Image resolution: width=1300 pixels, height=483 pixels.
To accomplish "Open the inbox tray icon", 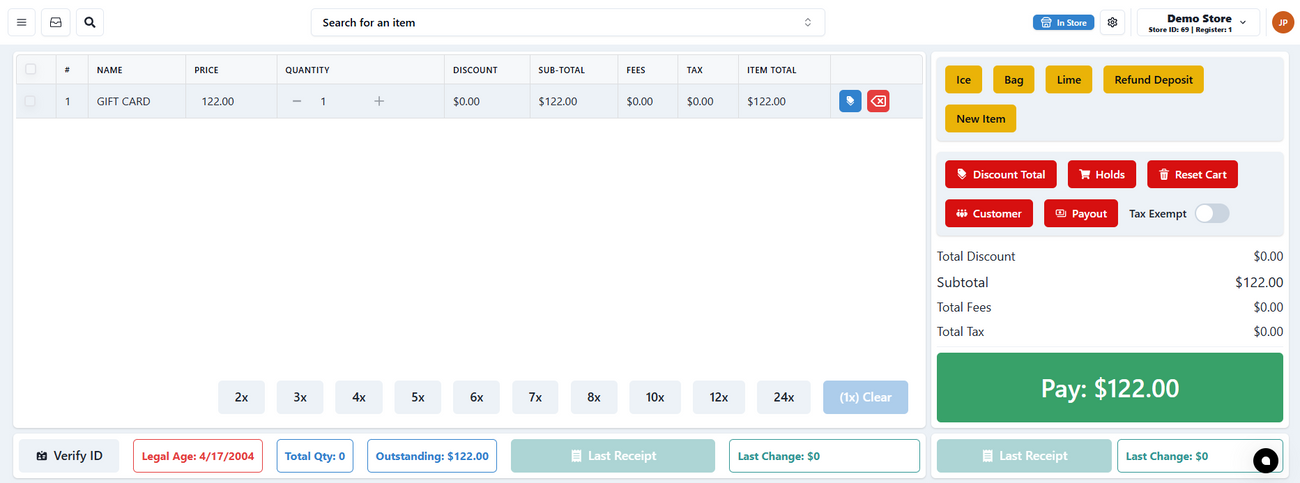I will tap(56, 22).
